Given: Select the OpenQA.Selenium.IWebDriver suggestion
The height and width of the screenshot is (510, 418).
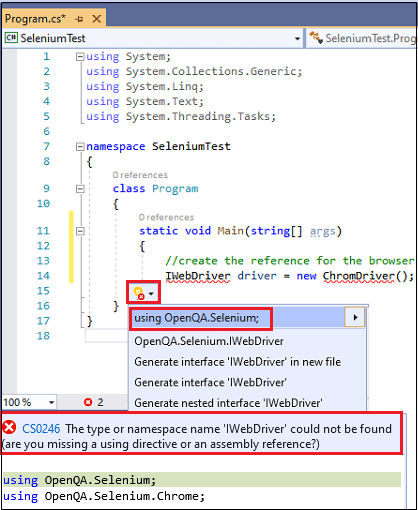Looking at the screenshot, I should [209, 341].
